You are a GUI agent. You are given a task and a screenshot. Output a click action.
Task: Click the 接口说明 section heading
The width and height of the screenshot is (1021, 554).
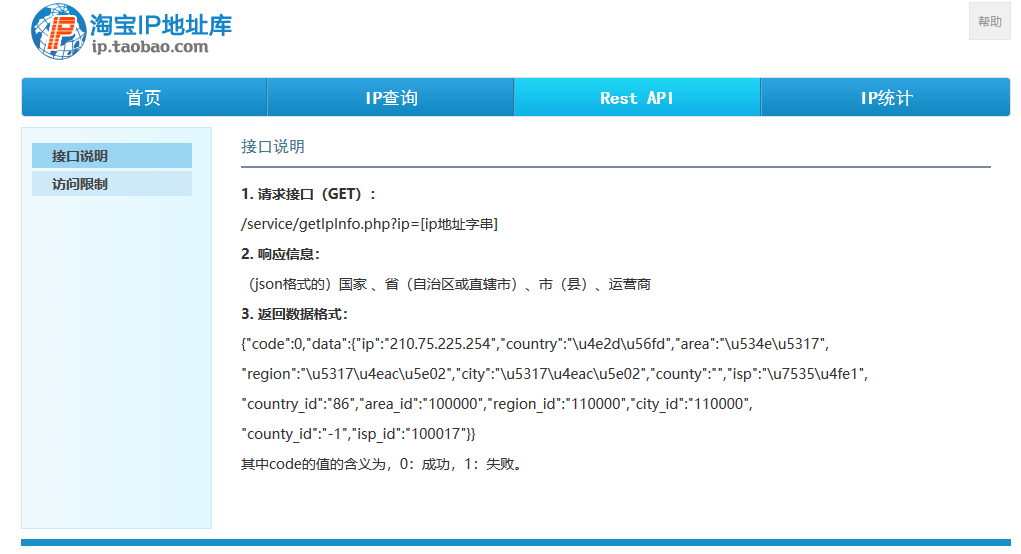tap(273, 146)
